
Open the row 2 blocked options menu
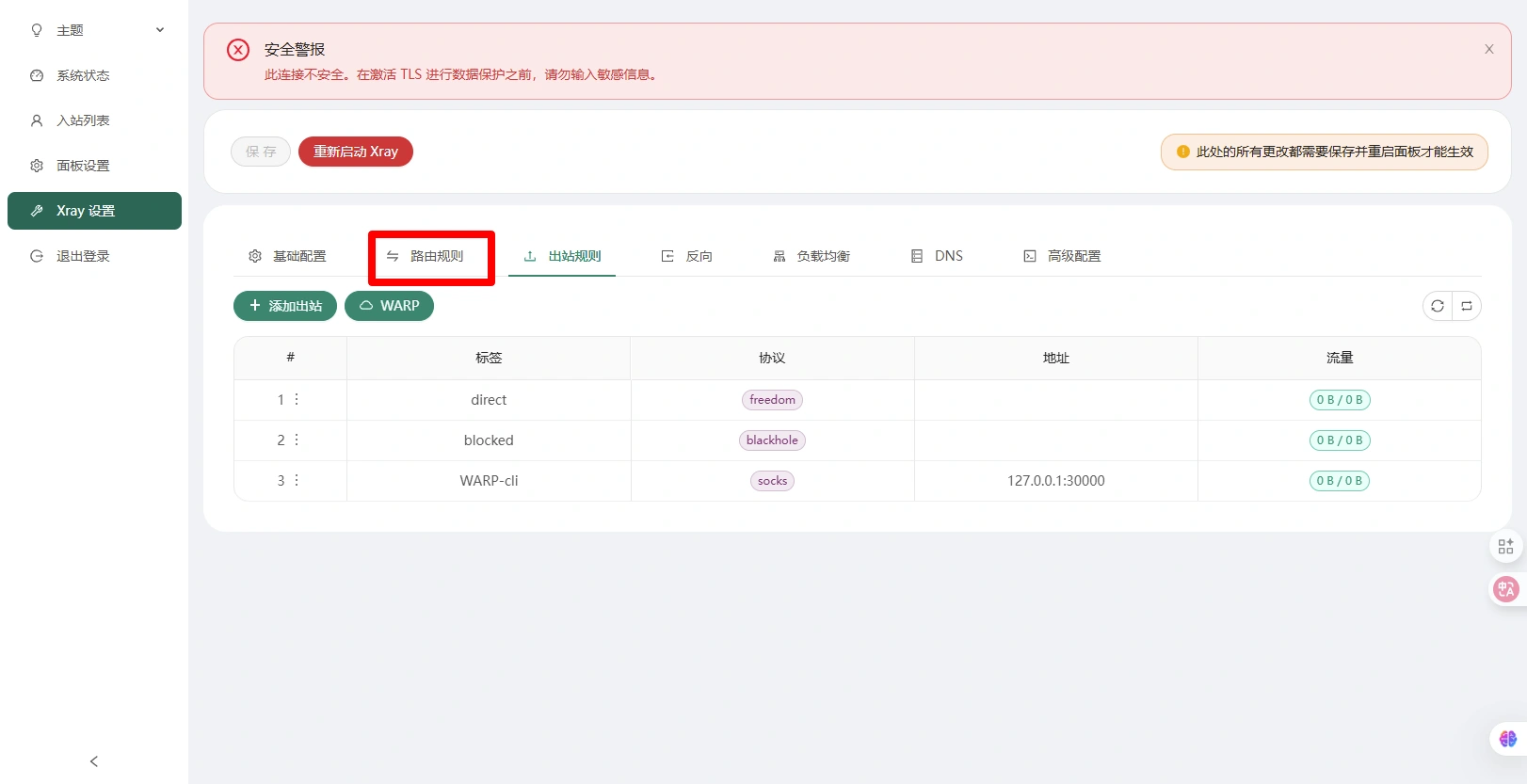pyautogui.click(x=297, y=440)
